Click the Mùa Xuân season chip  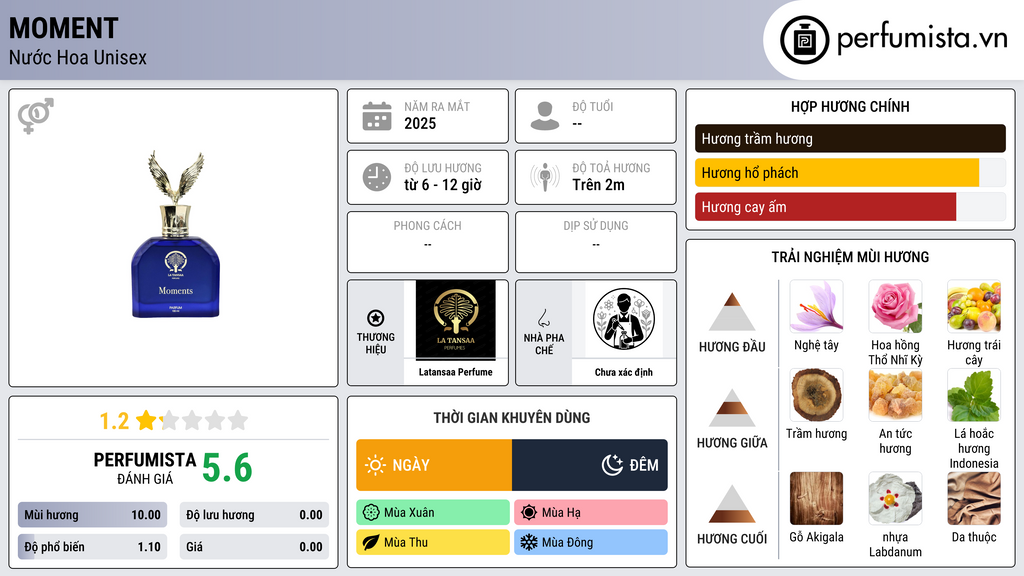click(433, 513)
